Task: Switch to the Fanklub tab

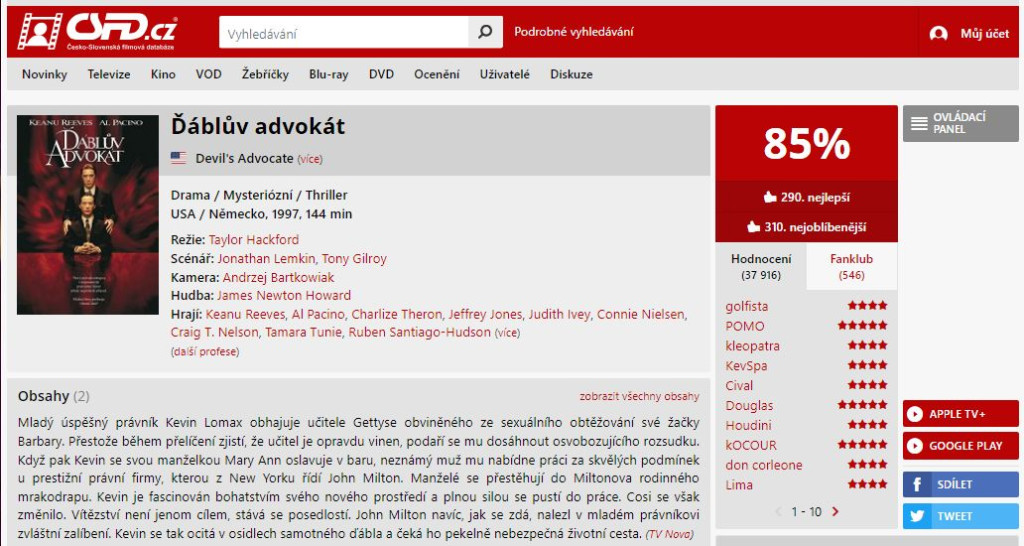Action: [x=852, y=266]
